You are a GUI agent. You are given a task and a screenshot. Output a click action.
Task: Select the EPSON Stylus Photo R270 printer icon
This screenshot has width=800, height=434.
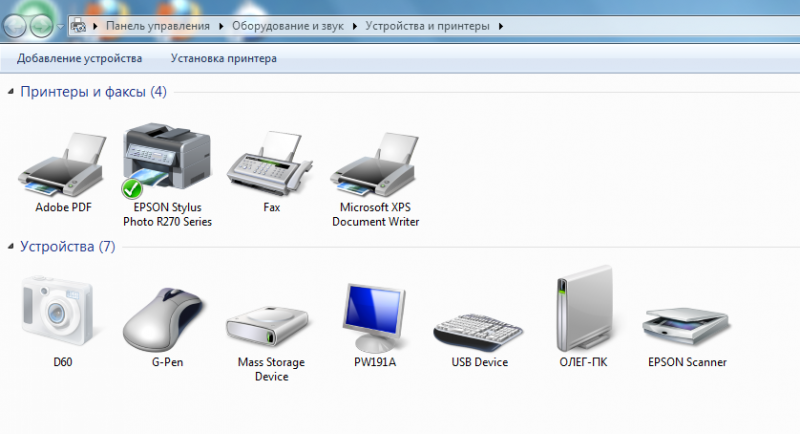tap(166, 160)
